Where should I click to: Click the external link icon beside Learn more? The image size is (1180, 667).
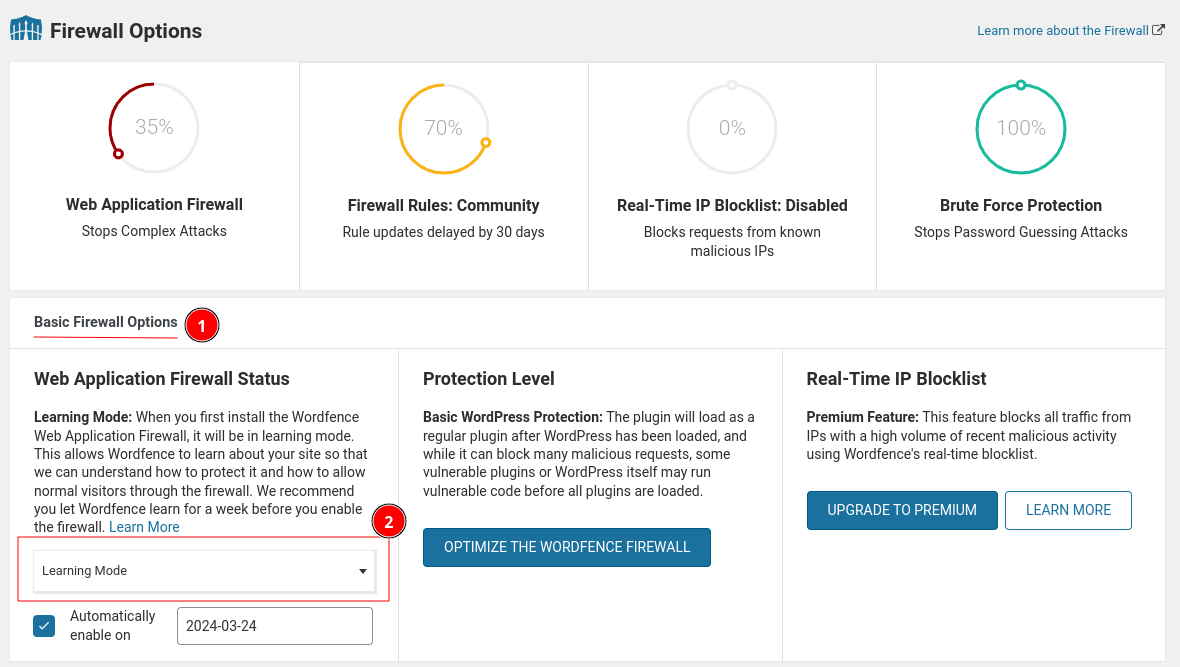click(x=1158, y=30)
